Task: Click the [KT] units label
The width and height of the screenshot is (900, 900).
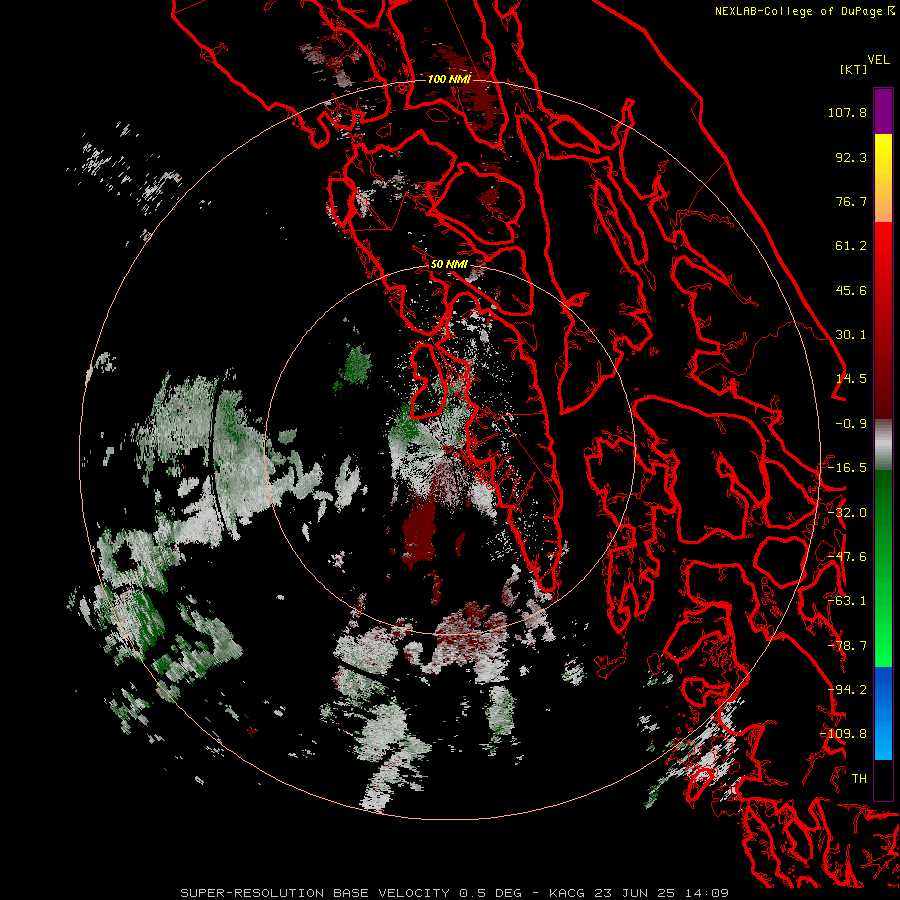Action: point(854,69)
